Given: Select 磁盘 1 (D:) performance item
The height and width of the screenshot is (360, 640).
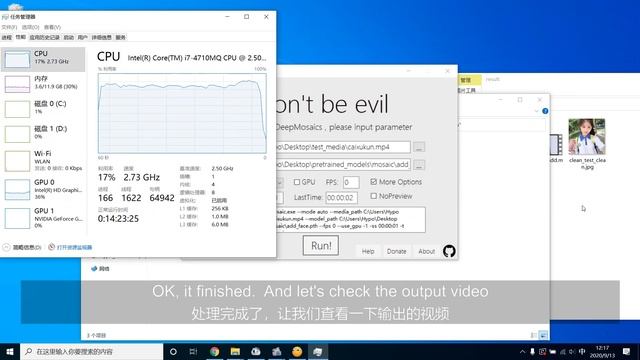Looking at the screenshot, I should 43,133.
